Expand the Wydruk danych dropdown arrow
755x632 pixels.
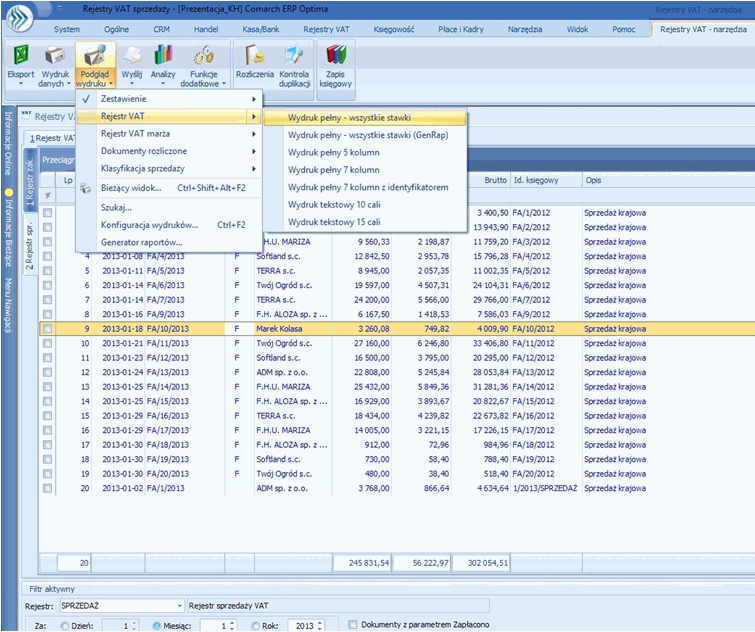(68, 84)
